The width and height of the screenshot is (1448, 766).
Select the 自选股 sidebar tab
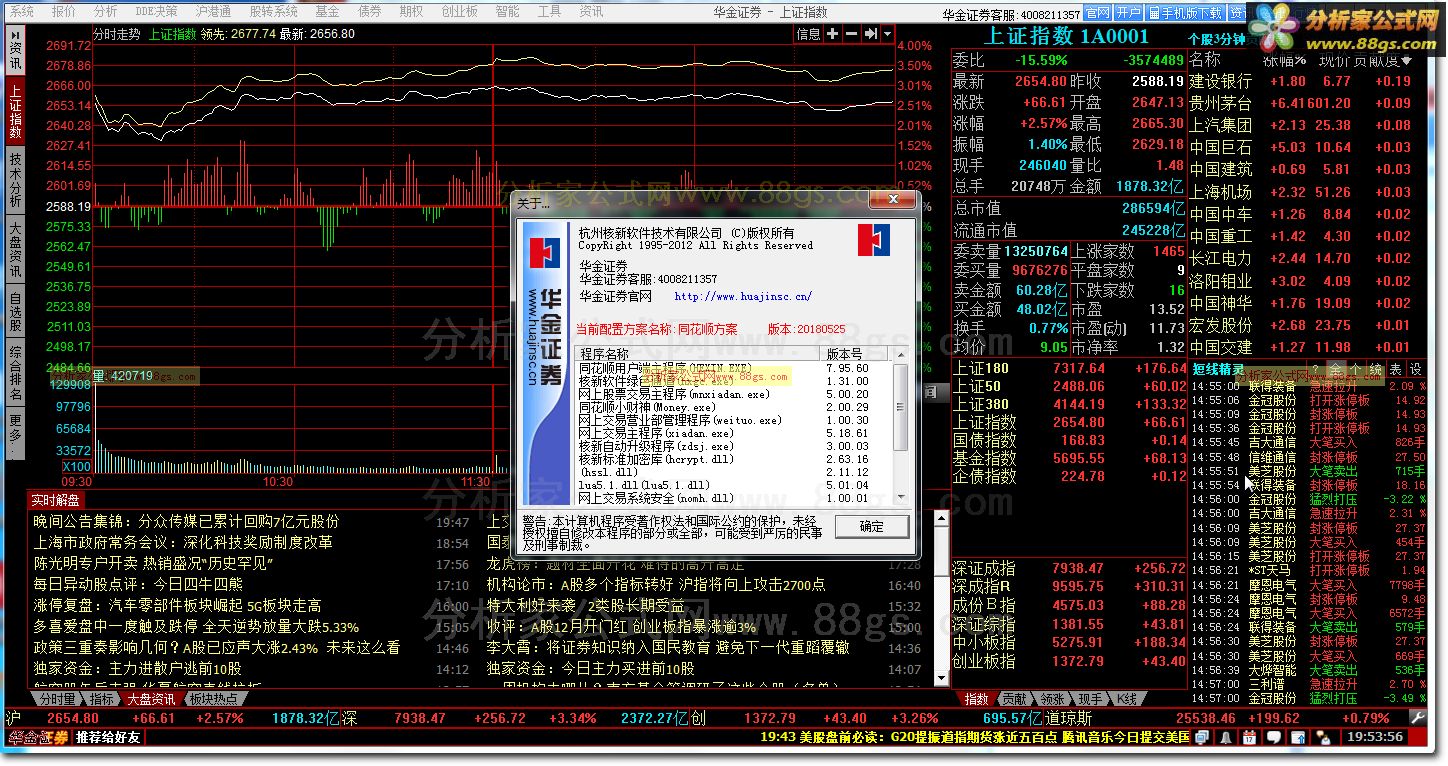point(15,311)
